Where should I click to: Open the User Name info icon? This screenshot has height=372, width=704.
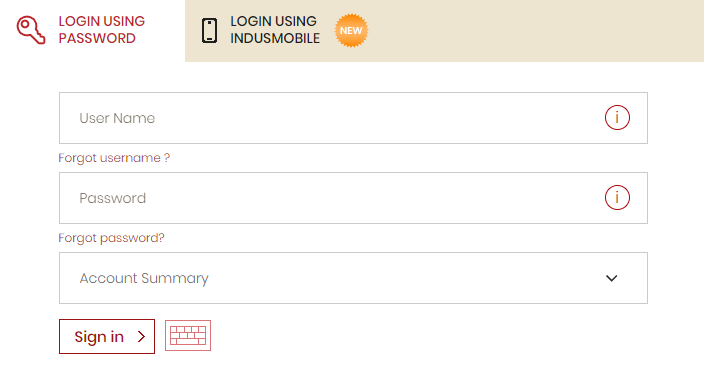(617, 118)
